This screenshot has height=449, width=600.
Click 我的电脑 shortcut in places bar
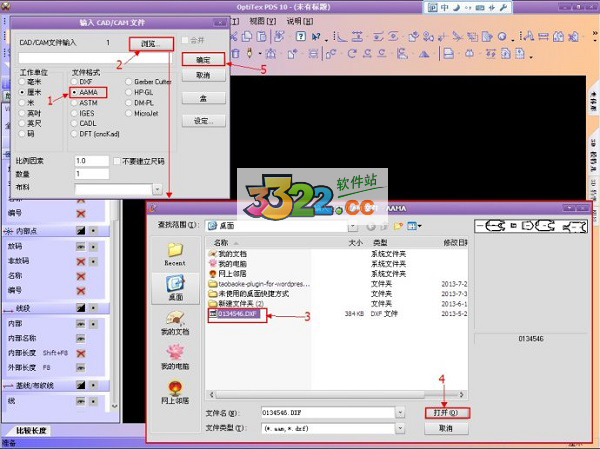(x=175, y=357)
